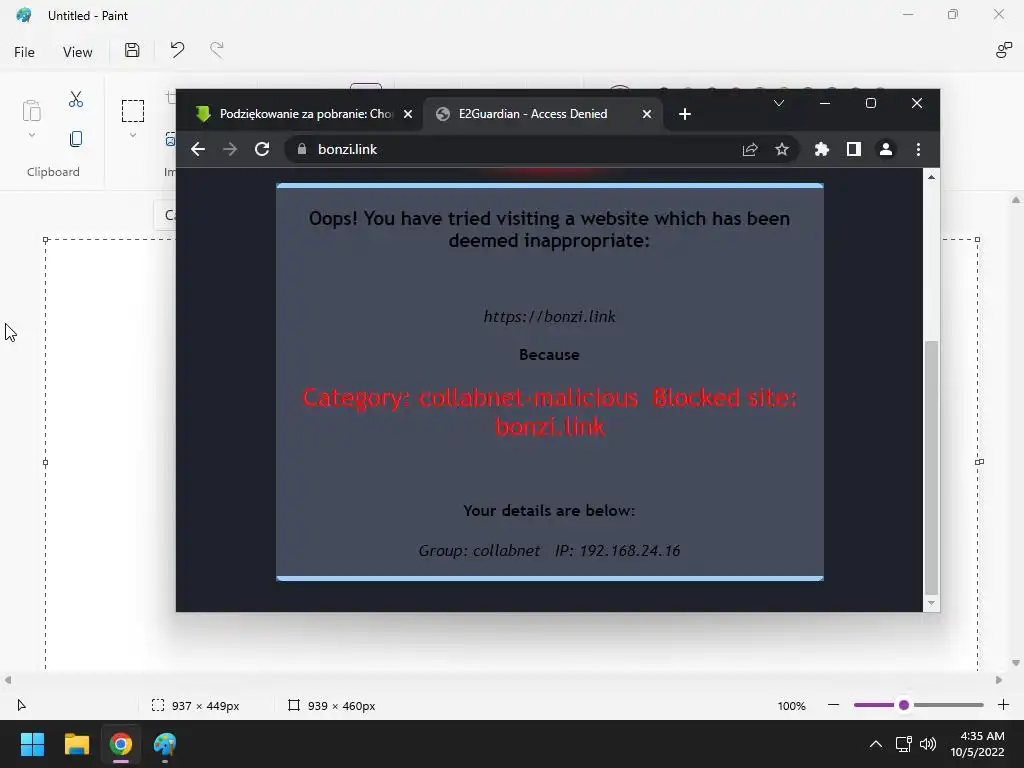Click the Share page icon in Chrome
The width and height of the screenshot is (1024, 768).
coord(750,150)
